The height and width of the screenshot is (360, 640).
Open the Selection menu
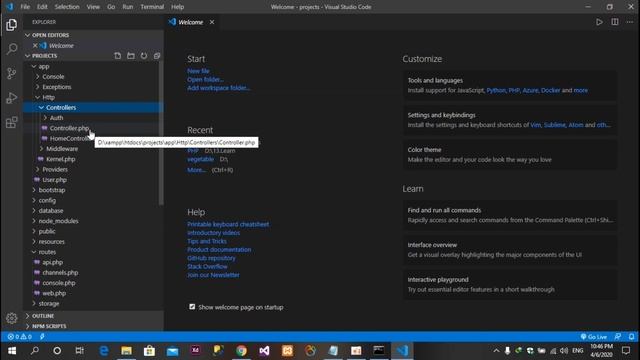coord(67,7)
